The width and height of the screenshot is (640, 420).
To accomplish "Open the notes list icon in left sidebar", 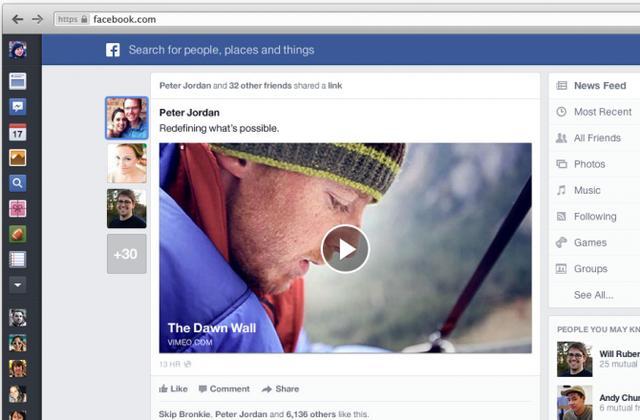I will pos(18,259).
